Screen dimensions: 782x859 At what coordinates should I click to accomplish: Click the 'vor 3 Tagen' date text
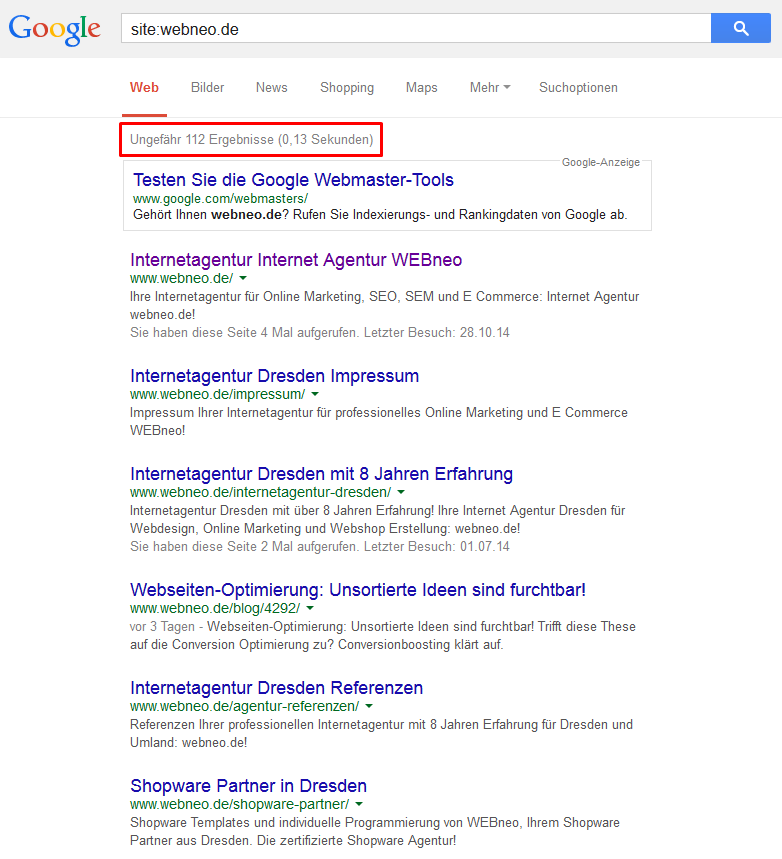pyautogui.click(x=162, y=627)
